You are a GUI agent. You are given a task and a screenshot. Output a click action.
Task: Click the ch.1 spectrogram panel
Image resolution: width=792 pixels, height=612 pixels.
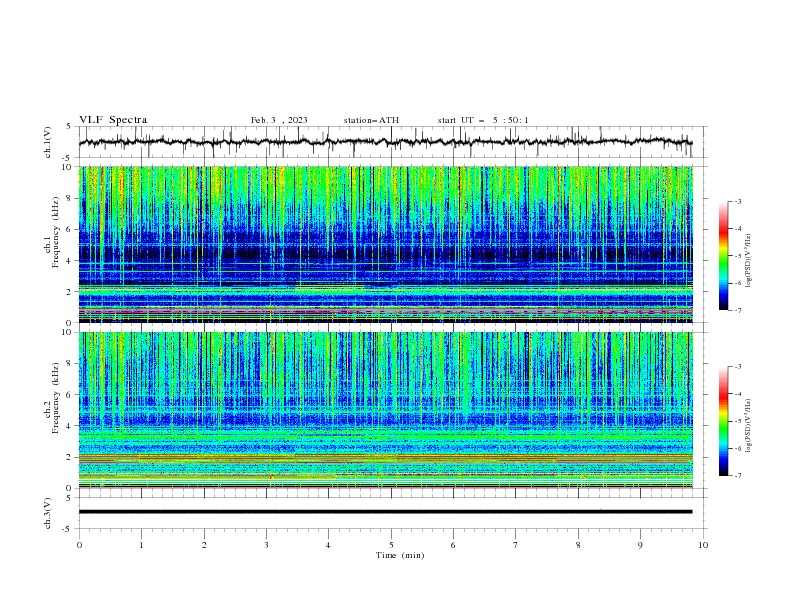[x=385, y=244]
